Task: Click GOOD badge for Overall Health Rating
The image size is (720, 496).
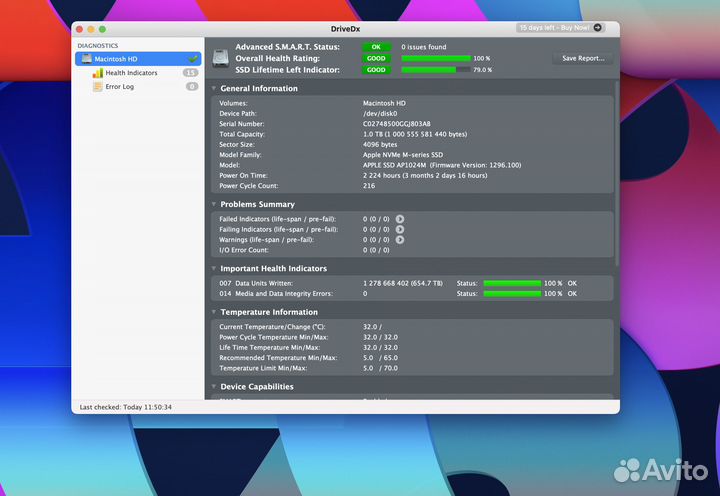Action: (376, 58)
